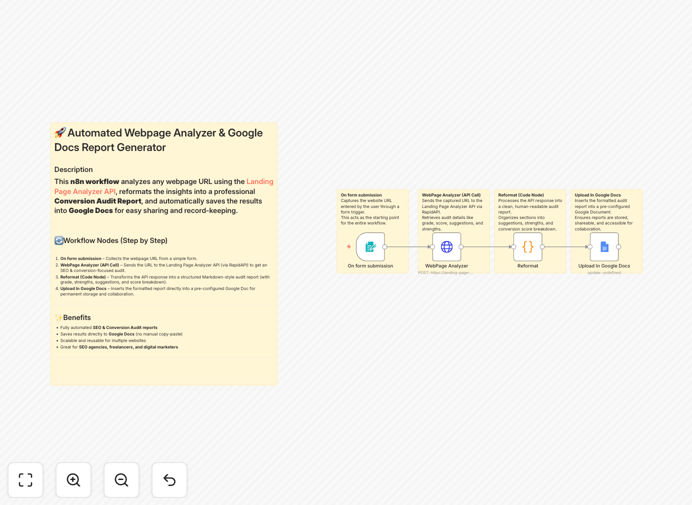
Task: Click the Workflow Nodes refresh emoji icon
Action: pyautogui.click(x=59, y=241)
